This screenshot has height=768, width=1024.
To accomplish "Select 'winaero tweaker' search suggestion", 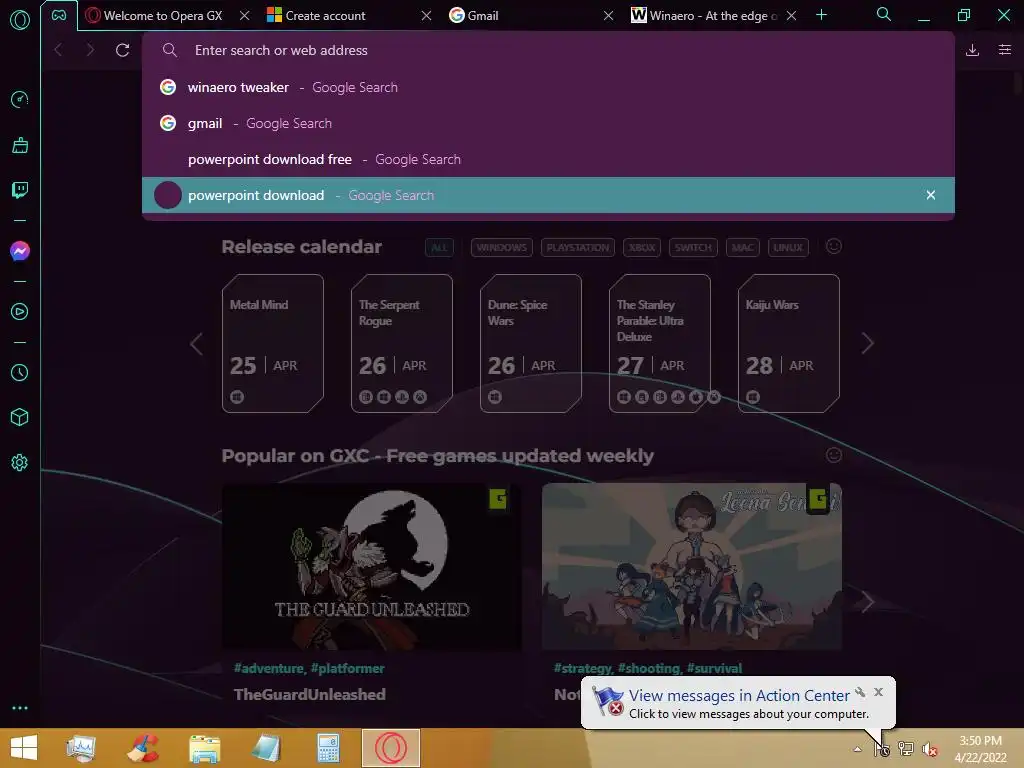I will [x=548, y=87].
